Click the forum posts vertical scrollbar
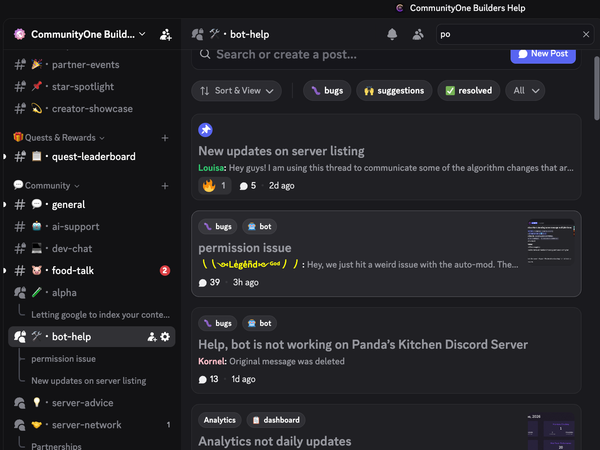 (597, 89)
